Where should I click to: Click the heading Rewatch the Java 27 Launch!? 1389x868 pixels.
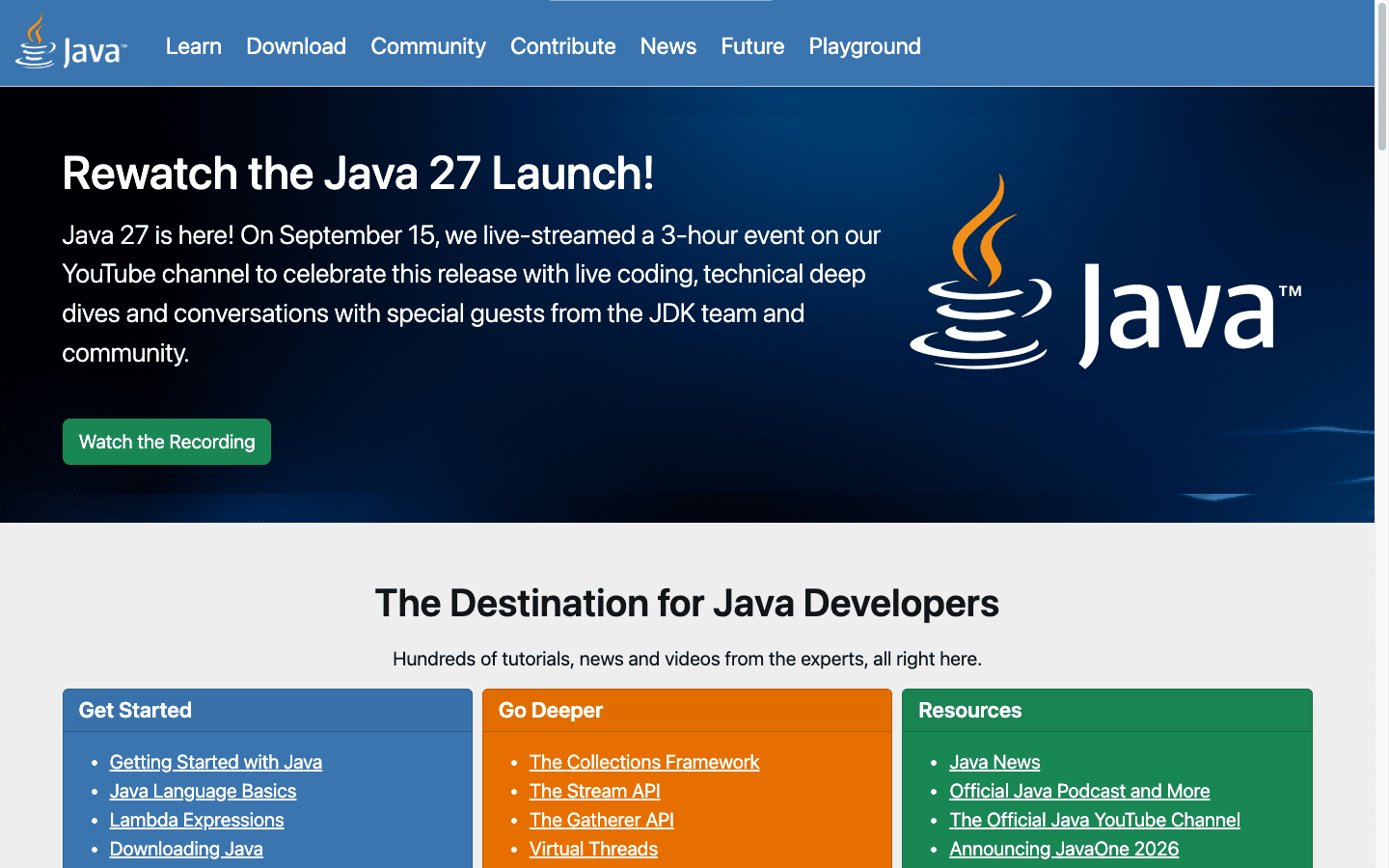[358, 174]
